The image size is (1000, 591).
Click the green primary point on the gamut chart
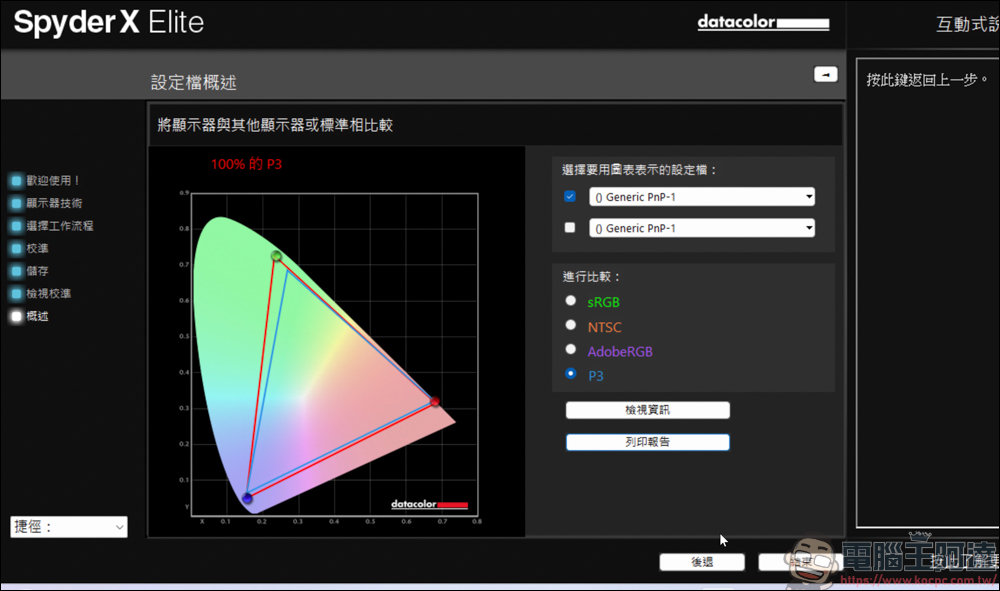(x=276, y=256)
